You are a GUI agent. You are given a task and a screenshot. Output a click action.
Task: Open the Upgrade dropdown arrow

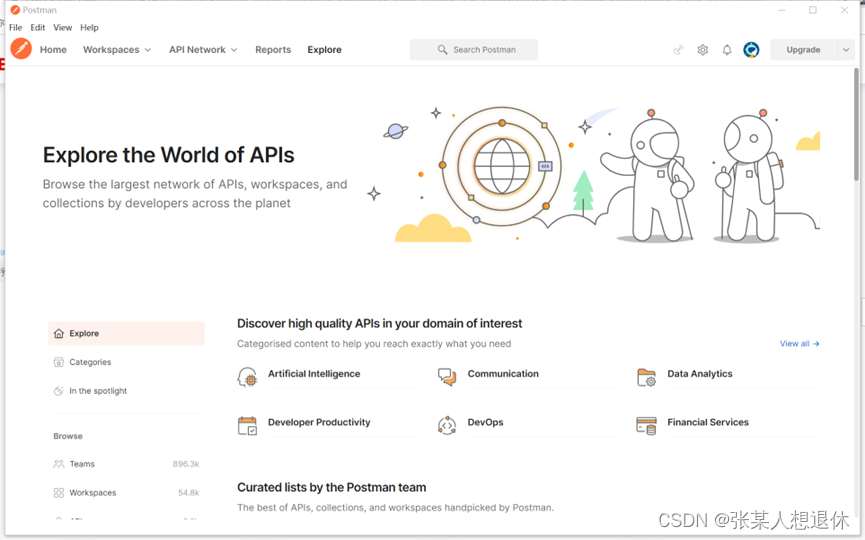pyautogui.click(x=846, y=50)
